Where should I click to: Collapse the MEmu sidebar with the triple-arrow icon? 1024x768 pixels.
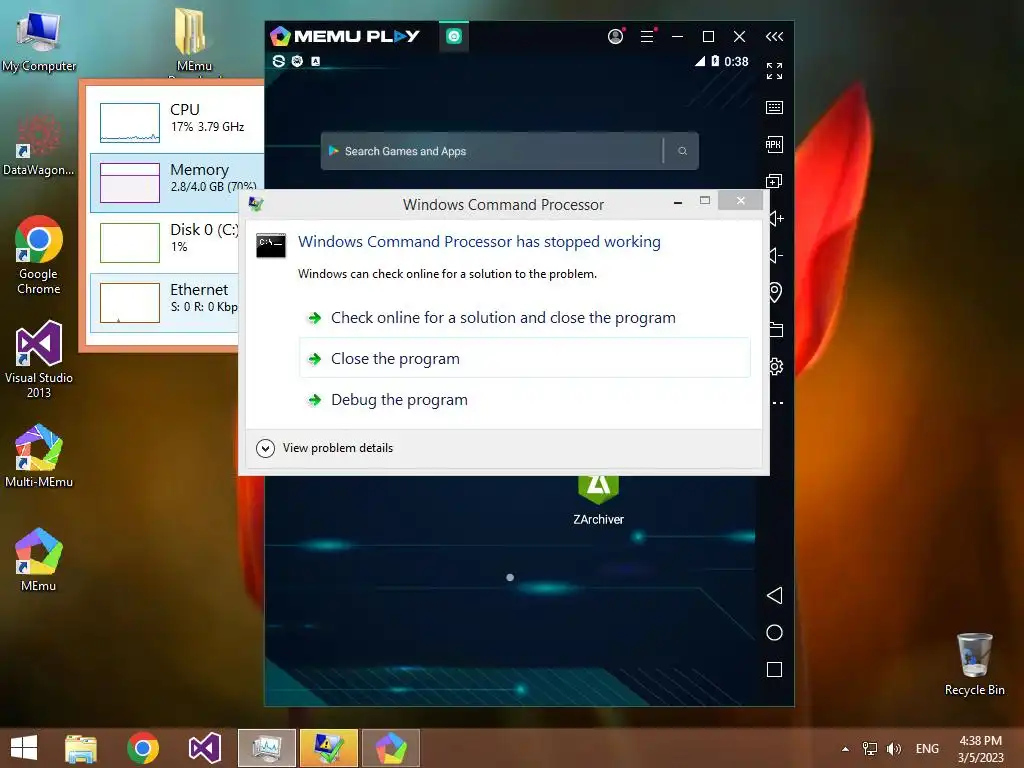(x=775, y=37)
